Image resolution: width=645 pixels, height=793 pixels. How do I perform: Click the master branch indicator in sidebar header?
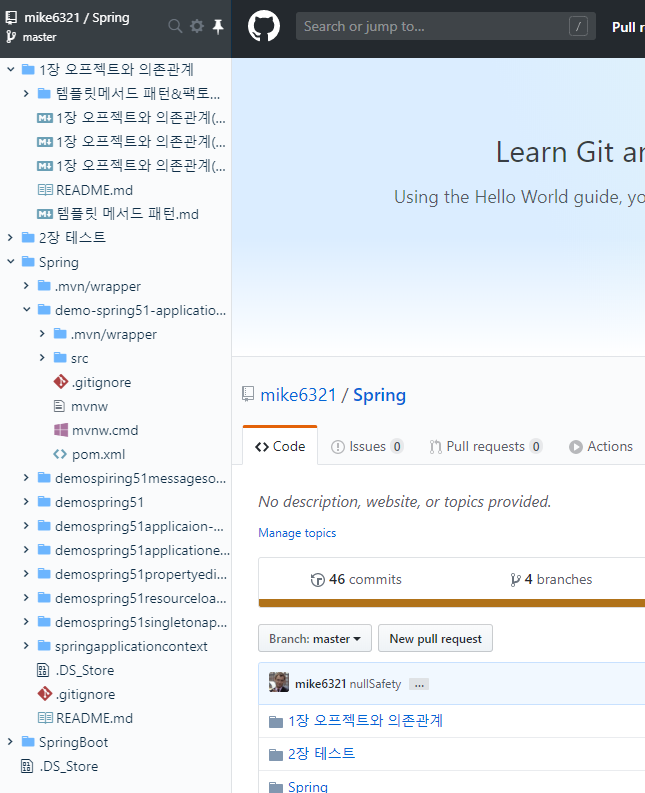click(x=31, y=37)
